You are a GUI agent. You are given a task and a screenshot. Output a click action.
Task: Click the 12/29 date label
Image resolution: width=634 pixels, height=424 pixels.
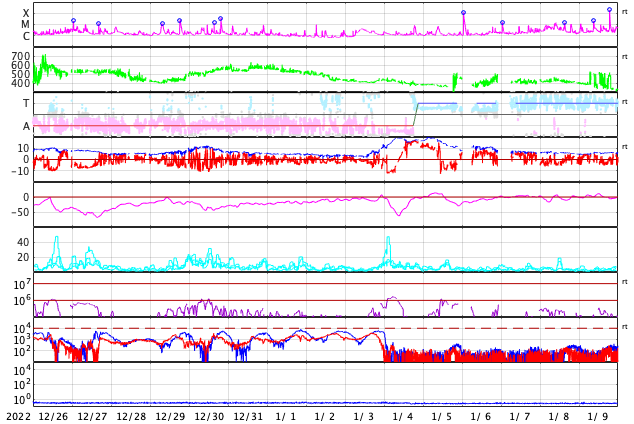tap(170, 417)
